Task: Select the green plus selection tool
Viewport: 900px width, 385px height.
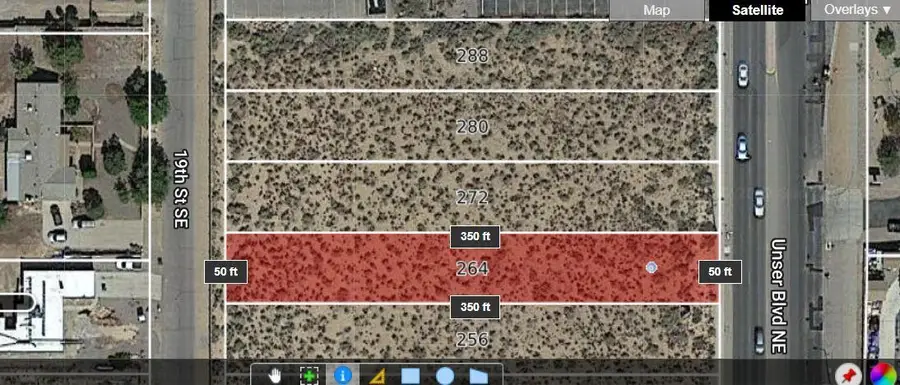Action: tap(309, 376)
